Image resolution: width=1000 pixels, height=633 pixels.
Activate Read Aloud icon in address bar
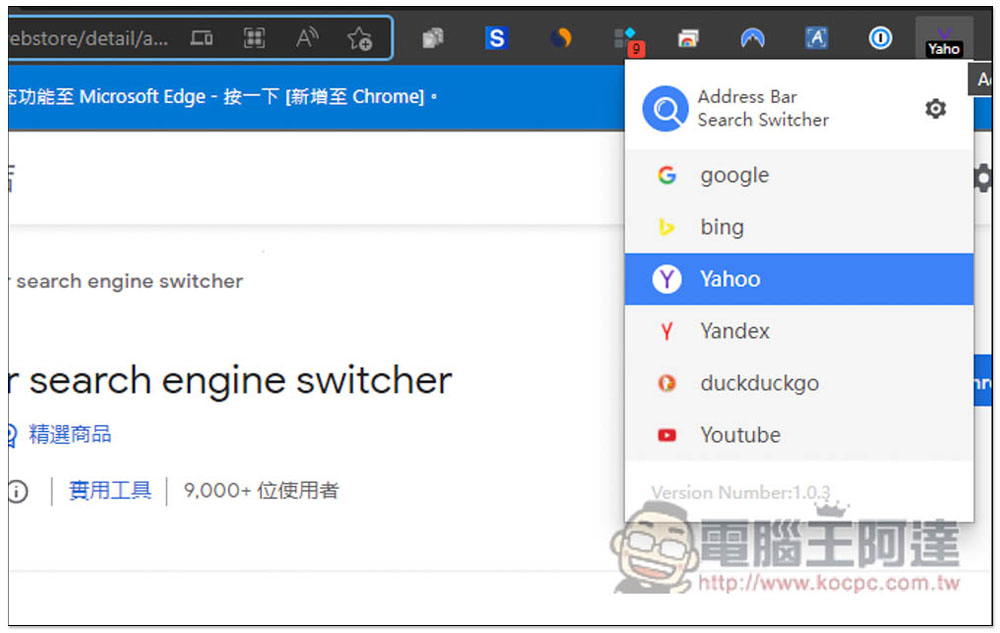[307, 38]
